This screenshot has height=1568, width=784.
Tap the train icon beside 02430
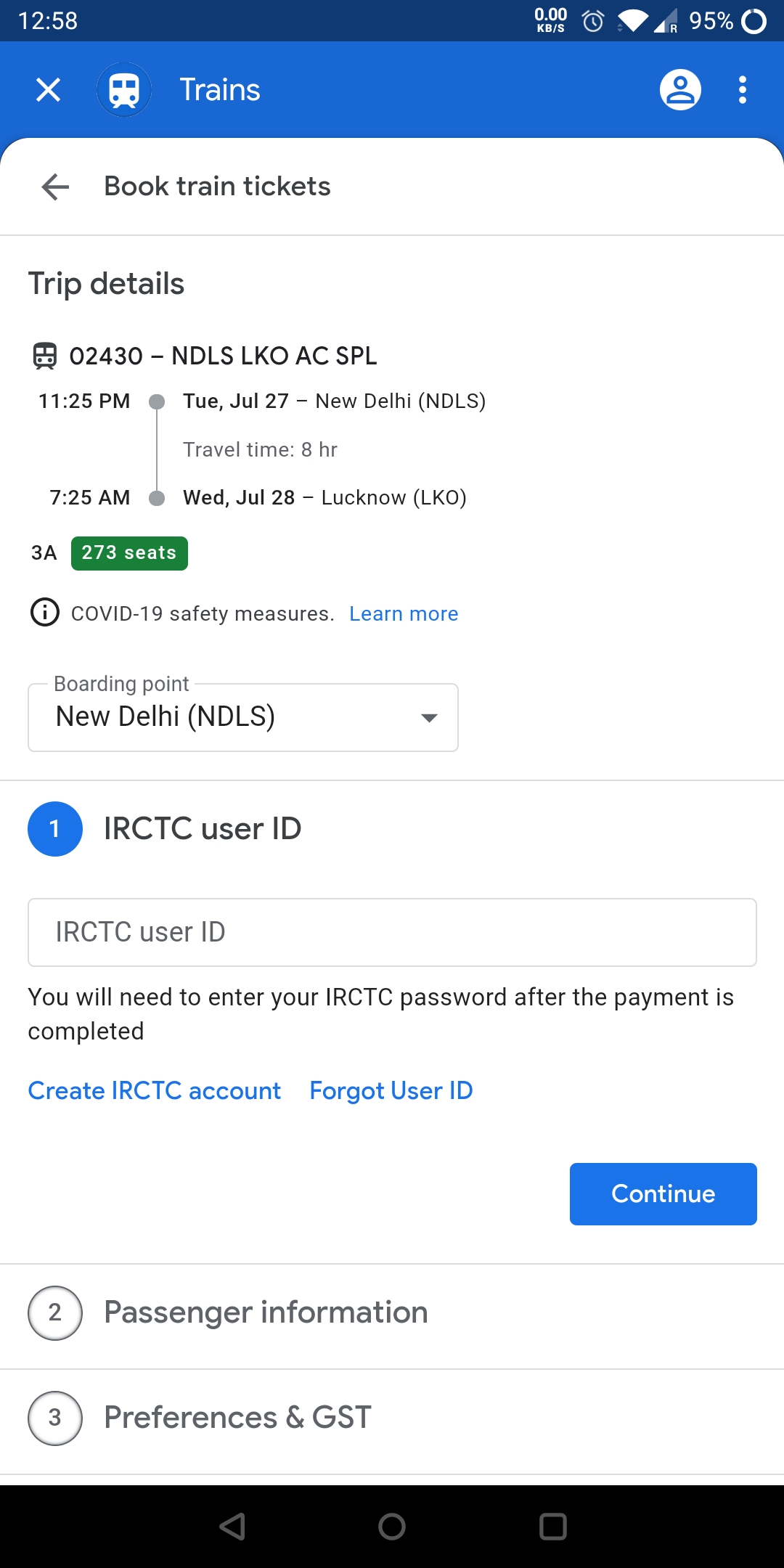pyautogui.click(x=45, y=356)
